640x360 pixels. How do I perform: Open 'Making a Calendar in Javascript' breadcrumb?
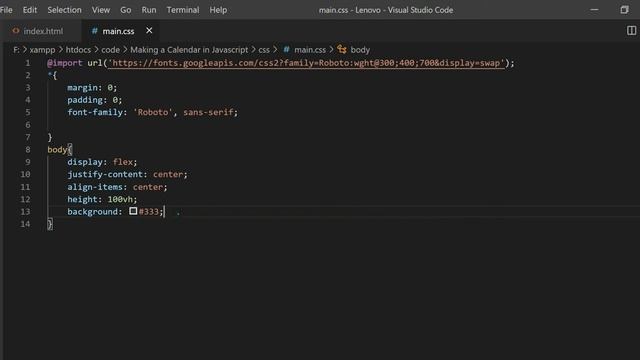pos(189,50)
